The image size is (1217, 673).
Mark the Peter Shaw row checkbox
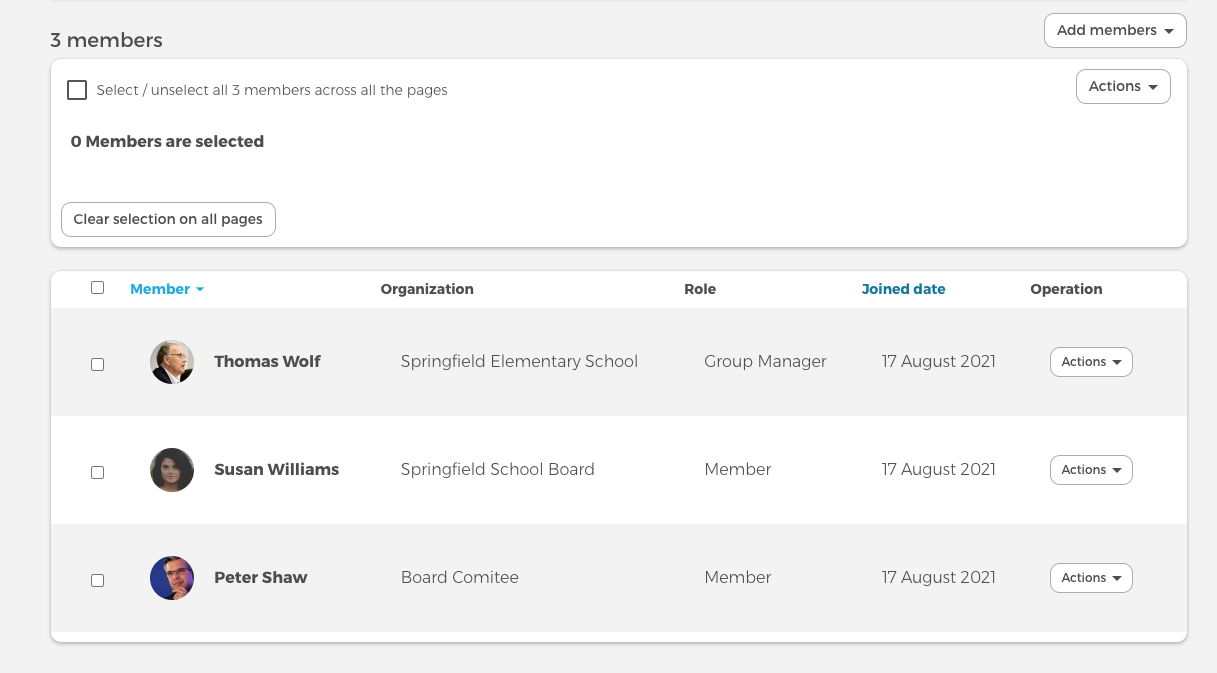97,581
